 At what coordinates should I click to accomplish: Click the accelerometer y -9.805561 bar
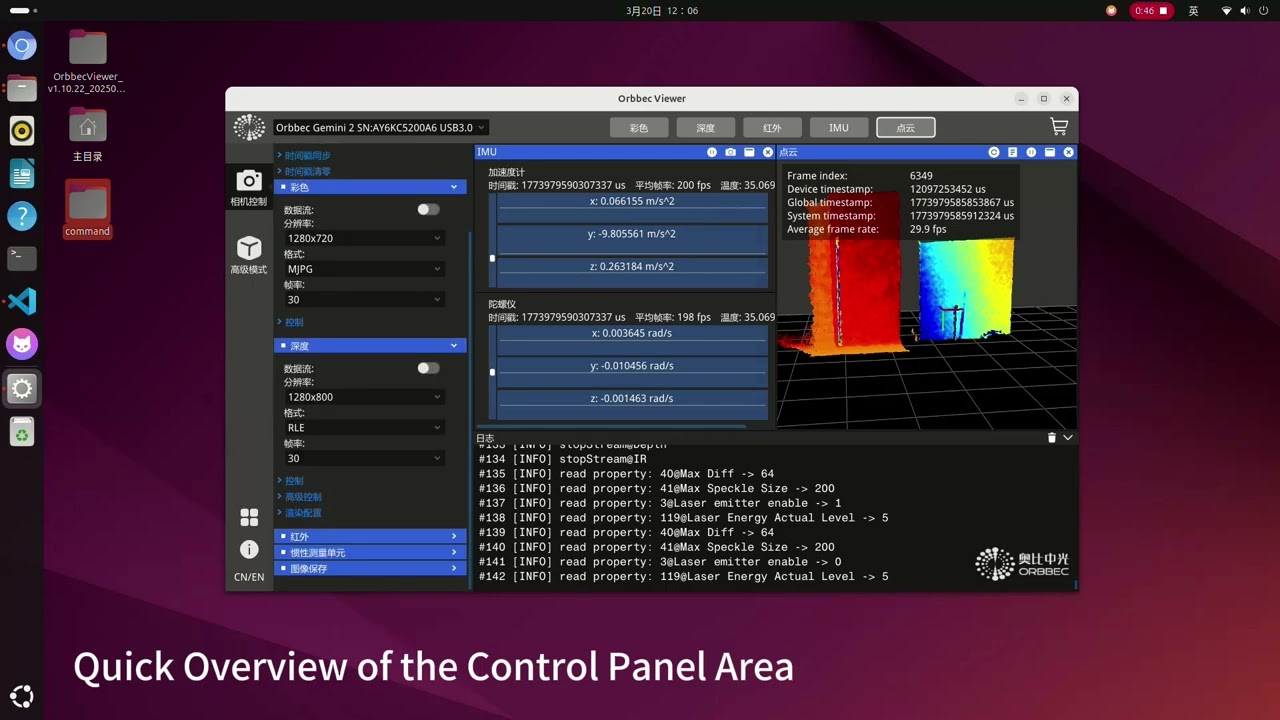[632, 239]
